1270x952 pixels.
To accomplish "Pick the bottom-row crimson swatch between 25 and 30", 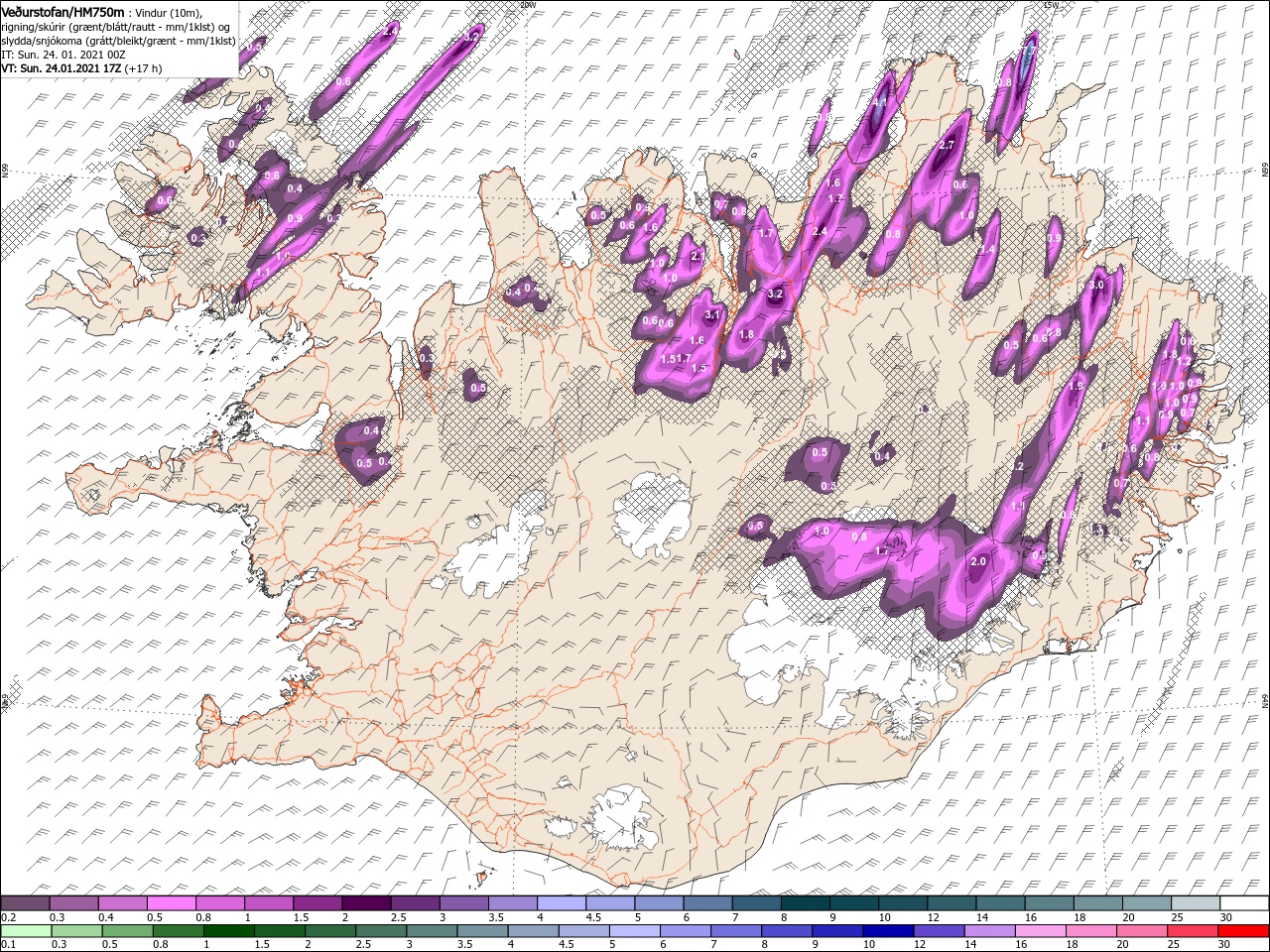I will (x=1193, y=931).
